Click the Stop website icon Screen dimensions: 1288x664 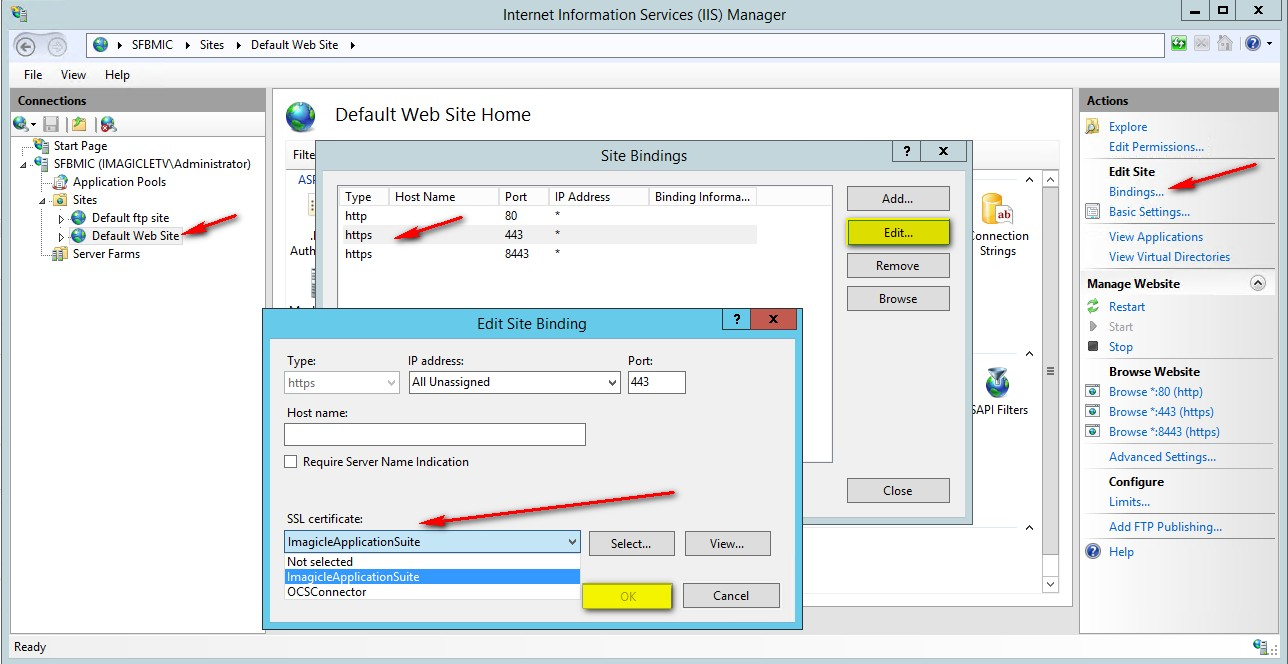coord(1093,347)
